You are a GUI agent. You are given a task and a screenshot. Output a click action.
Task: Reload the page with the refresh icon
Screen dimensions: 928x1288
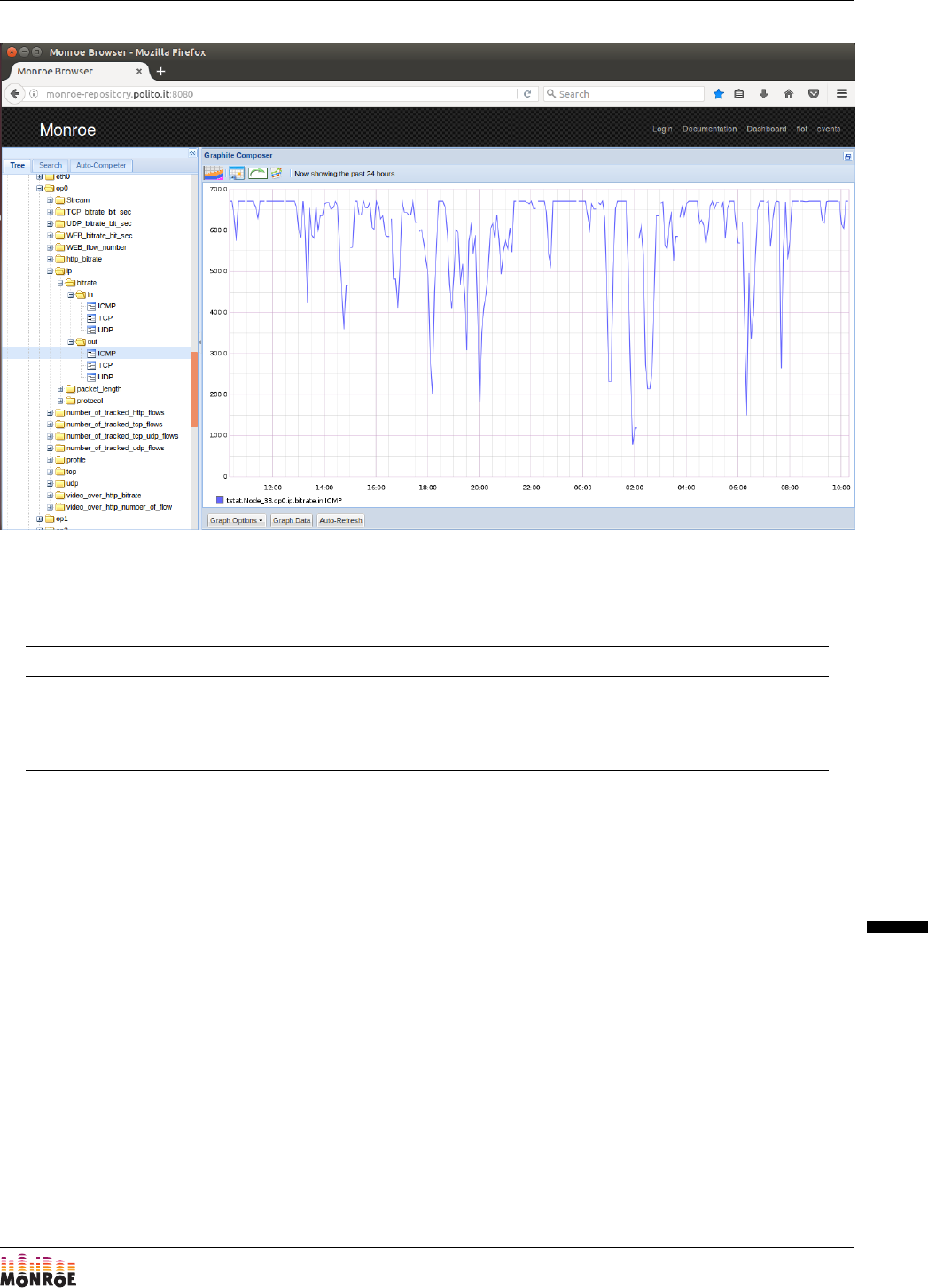(527, 94)
